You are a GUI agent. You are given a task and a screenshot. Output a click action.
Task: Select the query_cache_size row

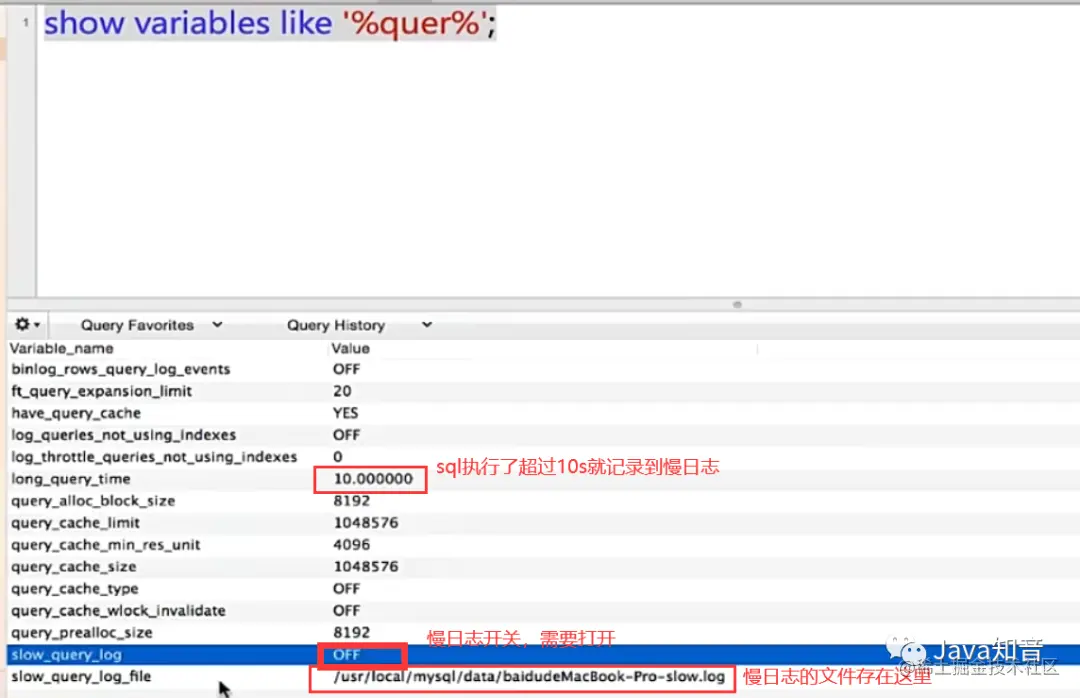[x=543, y=567]
